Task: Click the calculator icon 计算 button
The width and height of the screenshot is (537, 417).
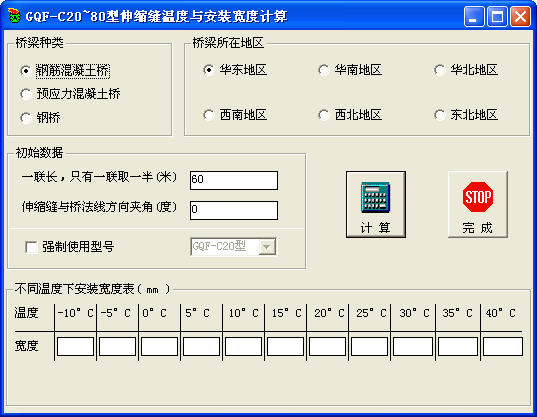Action: [x=376, y=204]
